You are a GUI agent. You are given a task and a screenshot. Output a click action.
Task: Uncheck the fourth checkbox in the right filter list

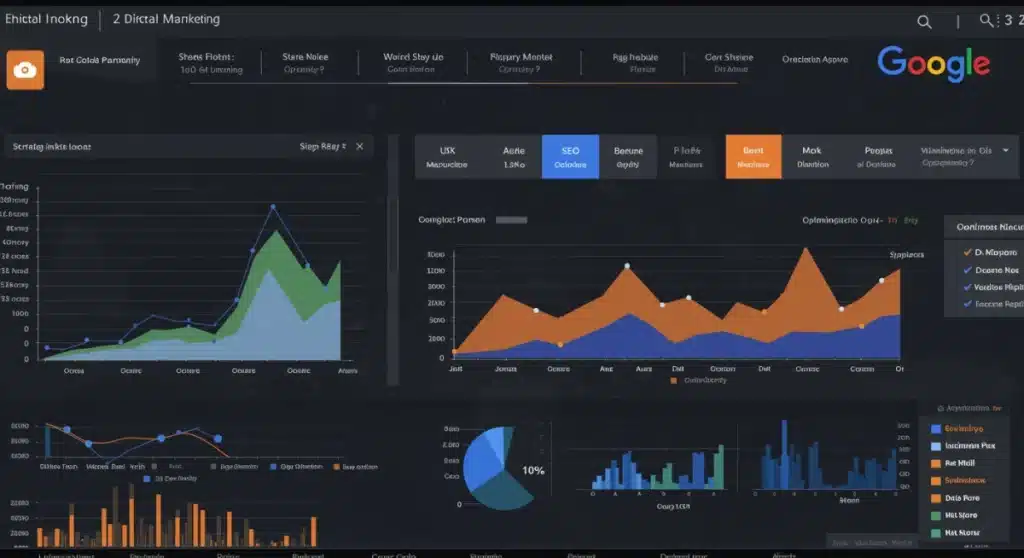coord(967,302)
